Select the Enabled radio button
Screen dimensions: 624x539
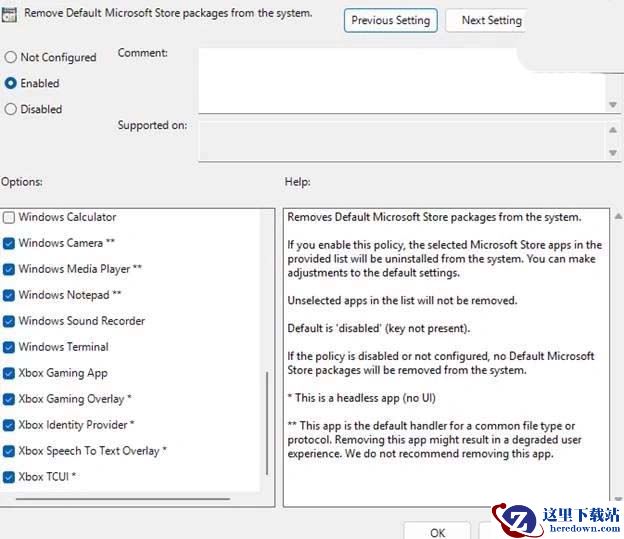pos(10,83)
